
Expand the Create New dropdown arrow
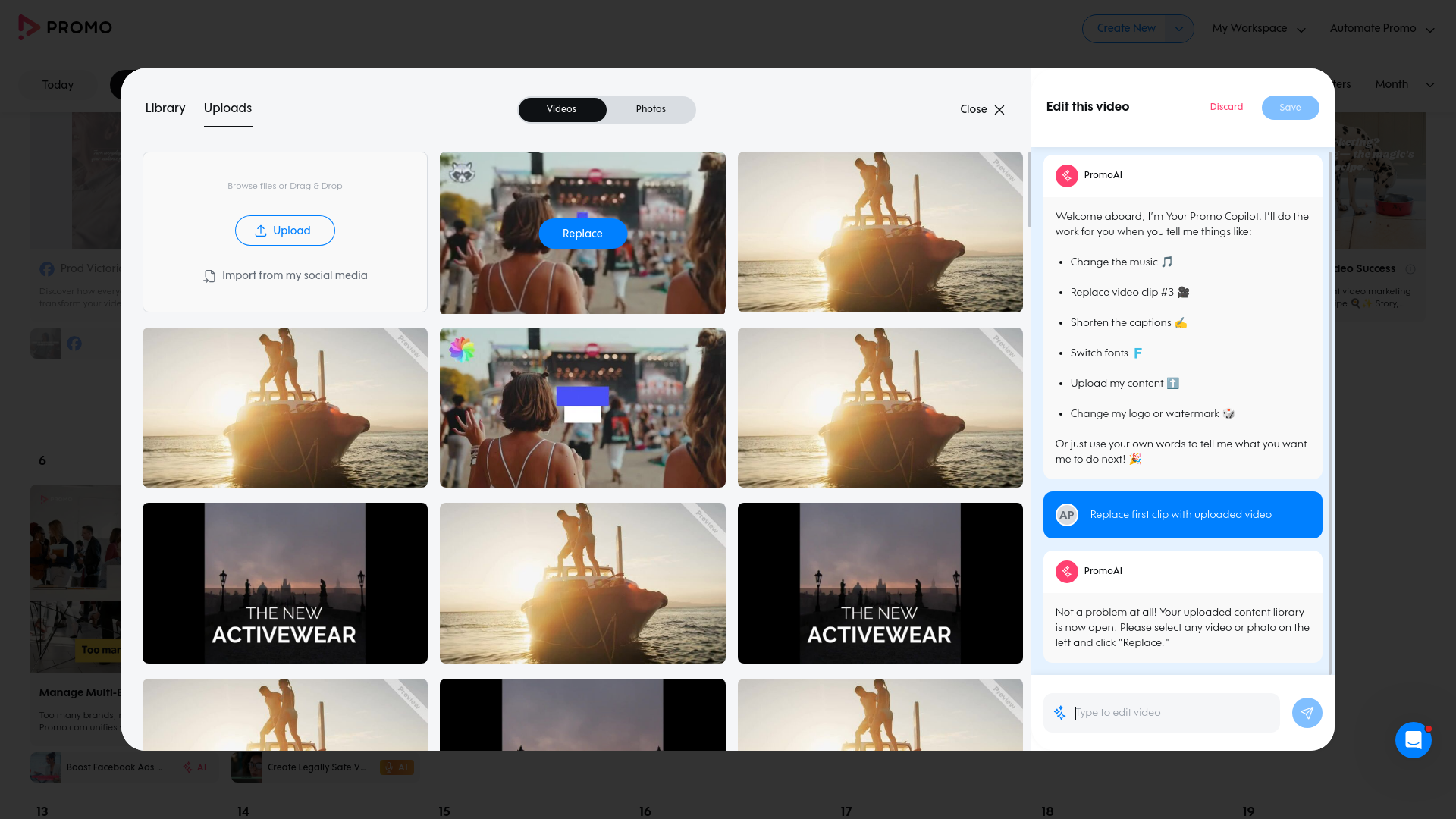pos(1178,29)
